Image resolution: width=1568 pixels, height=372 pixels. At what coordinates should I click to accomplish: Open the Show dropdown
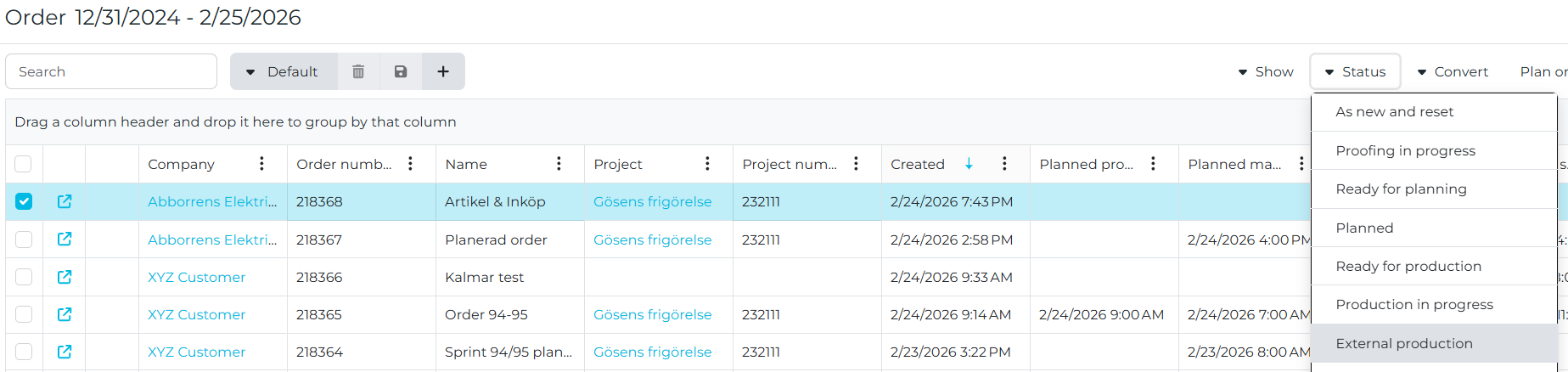coord(1266,72)
